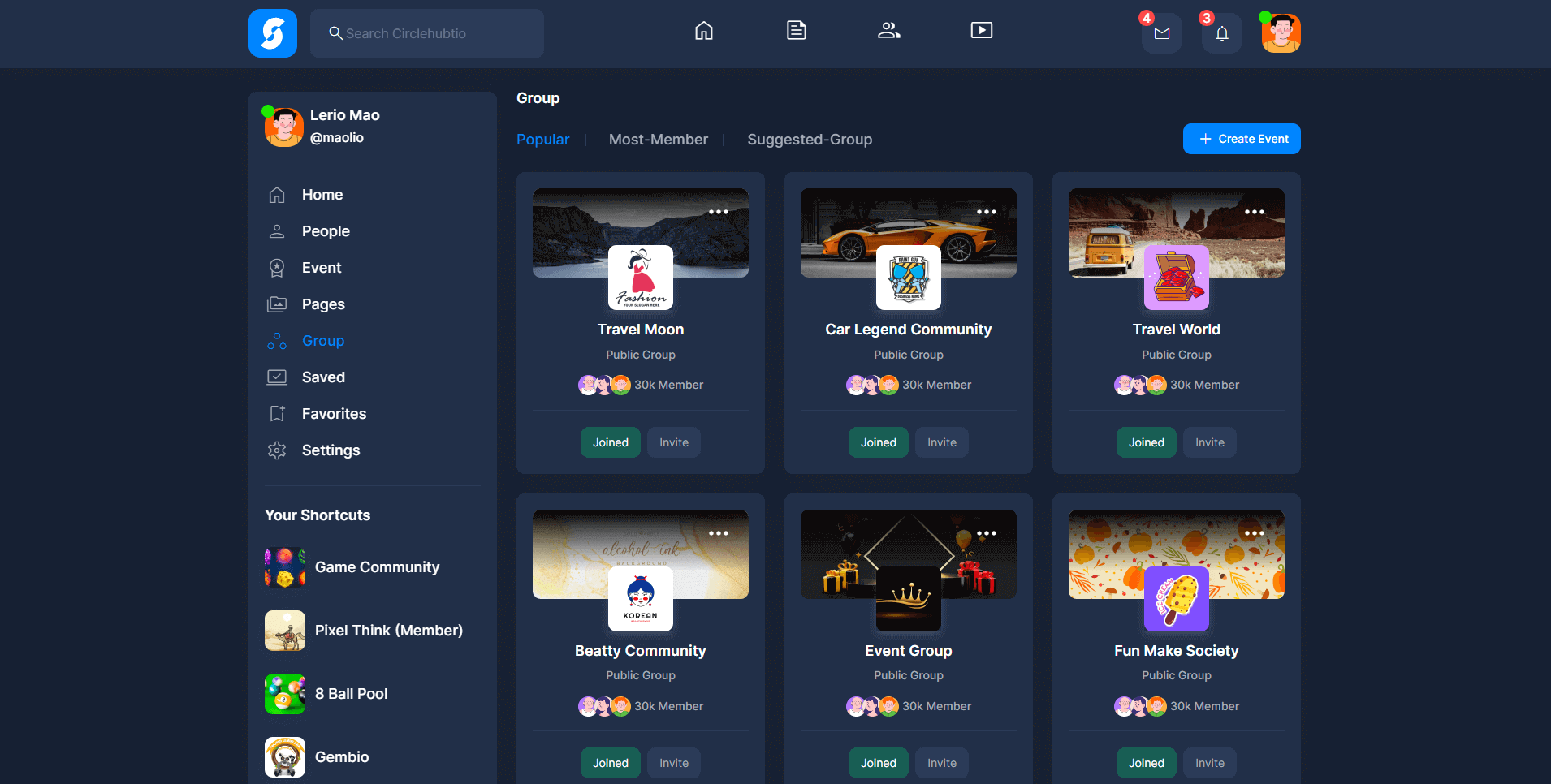The height and width of the screenshot is (784, 1551).
Task: Toggle Joined on Car Legend Community
Action: 879,442
